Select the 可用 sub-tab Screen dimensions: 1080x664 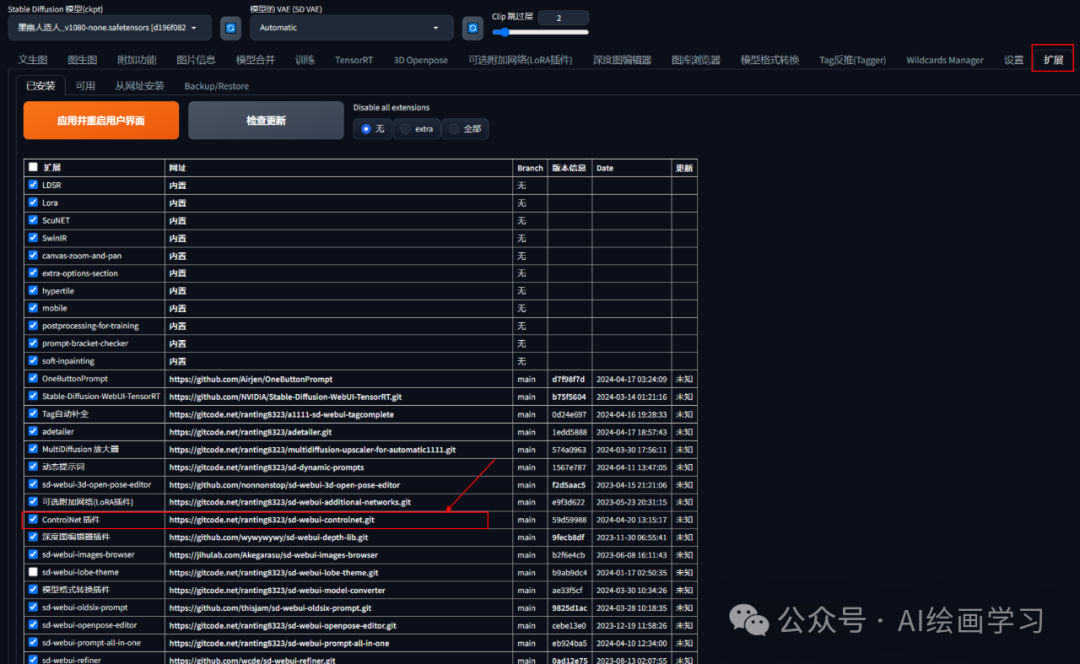[x=85, y=86]
